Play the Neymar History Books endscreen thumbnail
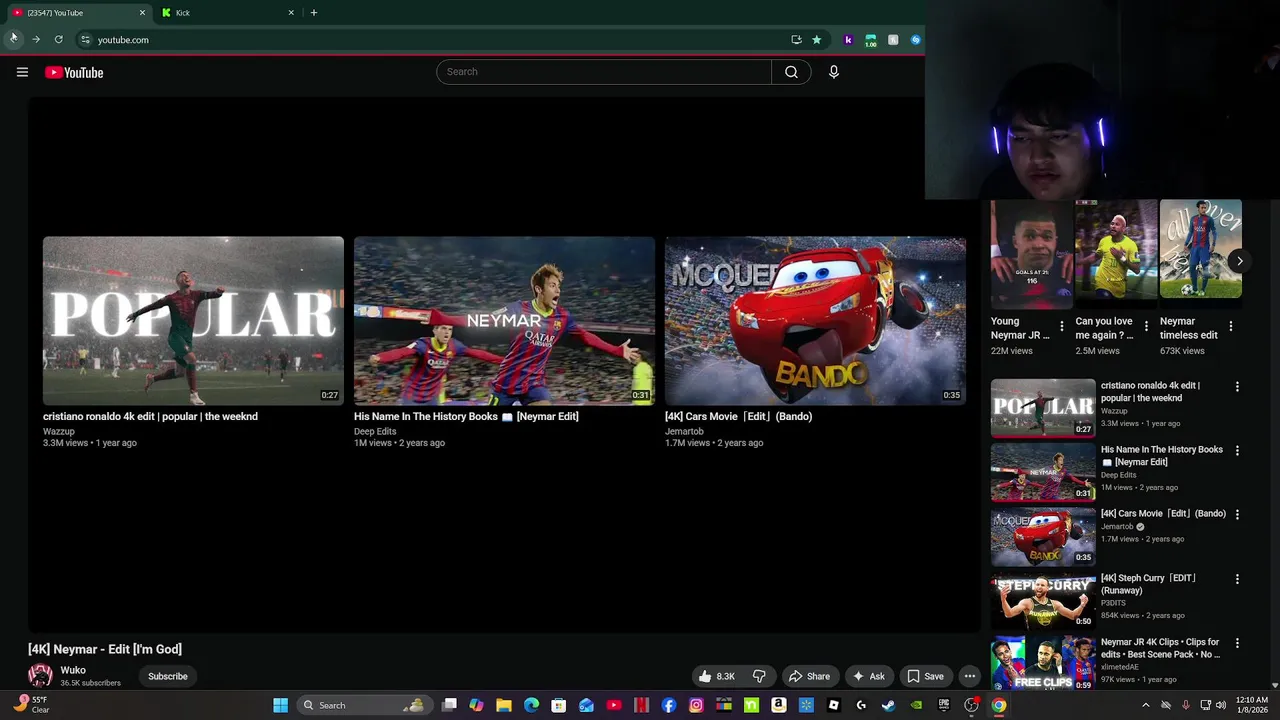 point(504,320)
